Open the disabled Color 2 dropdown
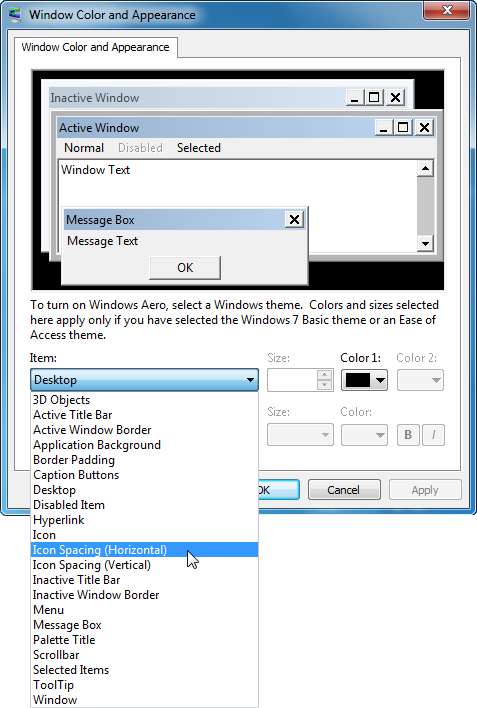This screenshot has width=477, height=708. click(x=420, y=380)
